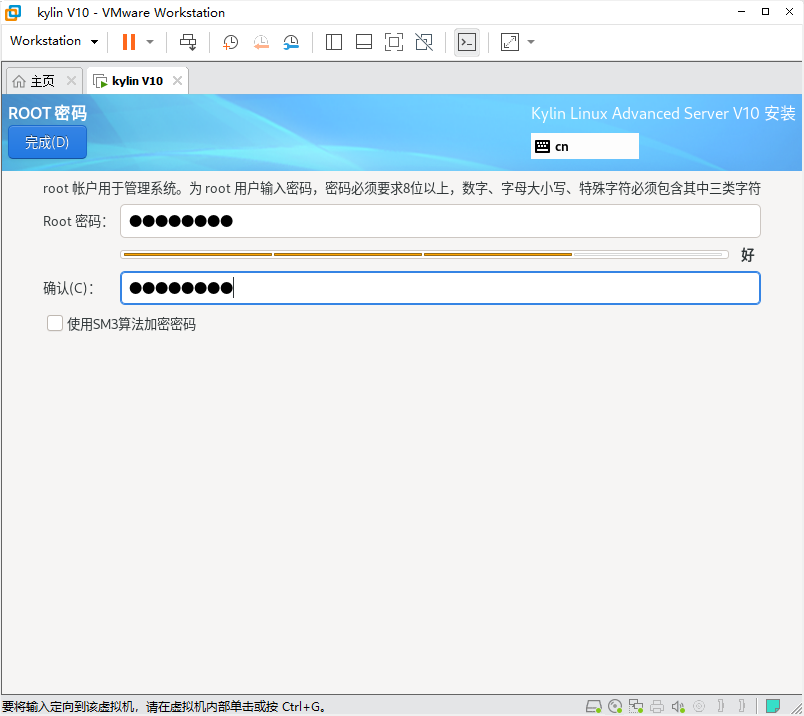The image size is (804, 716).
Task: Click the printer status icon
Action: coord(657,706)
